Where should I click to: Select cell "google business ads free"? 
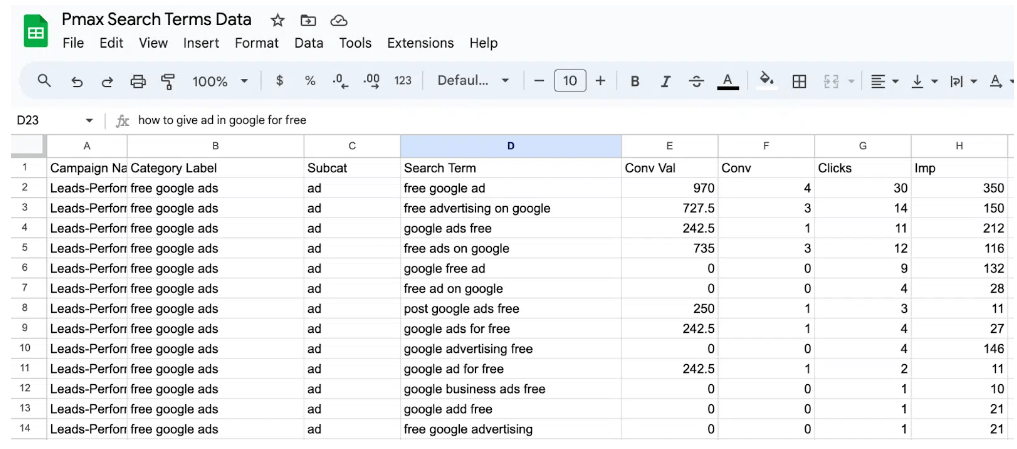click(x=510, y=389)
